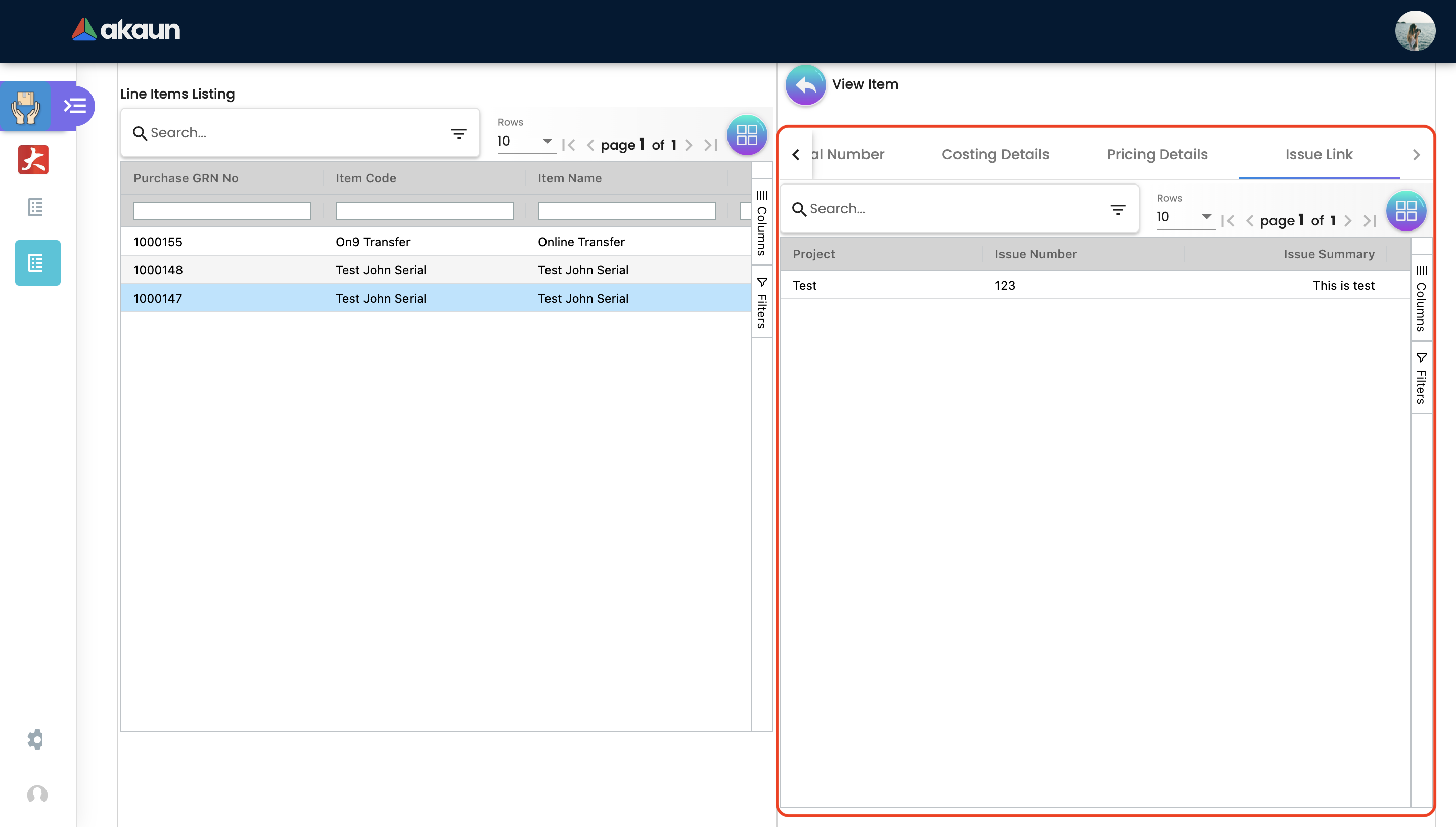Expand the sidebar menu toggle icon
1456x827 pixels.
tap(74, 106)
